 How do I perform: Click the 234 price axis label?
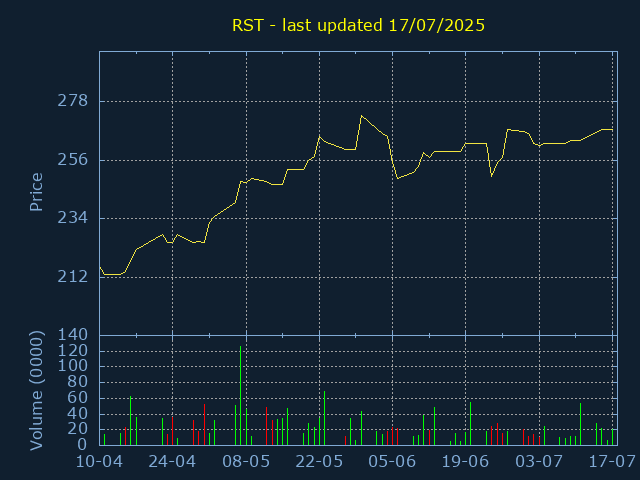(x=73, y=218)
